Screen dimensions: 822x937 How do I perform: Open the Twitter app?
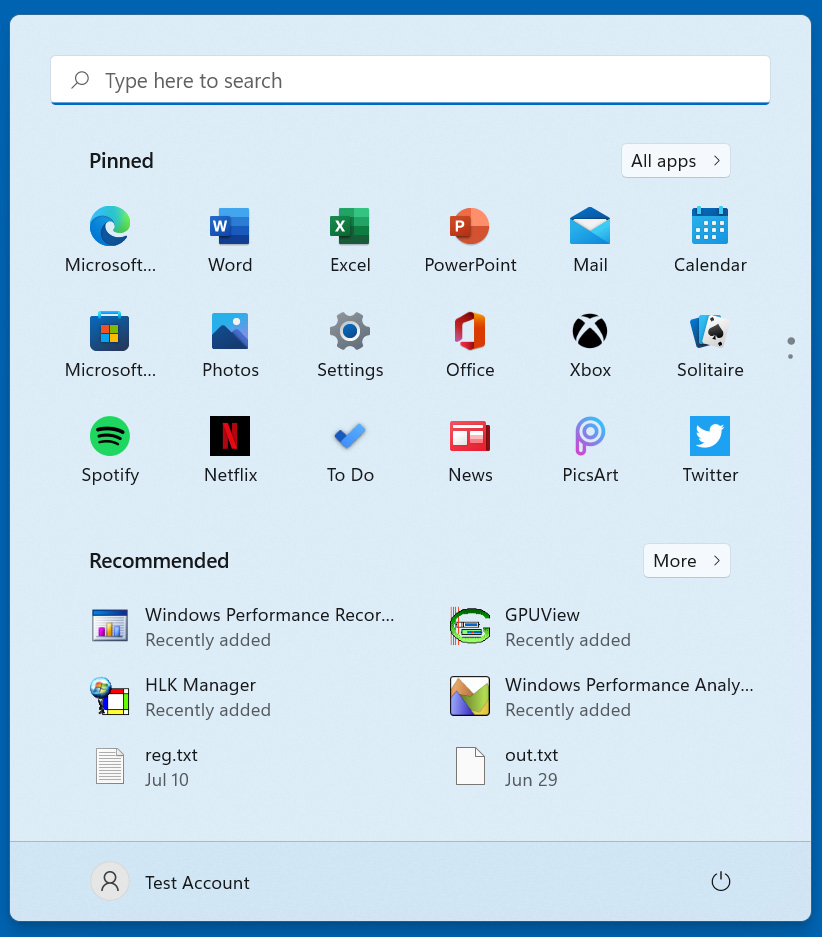click(x=710, y=449)
